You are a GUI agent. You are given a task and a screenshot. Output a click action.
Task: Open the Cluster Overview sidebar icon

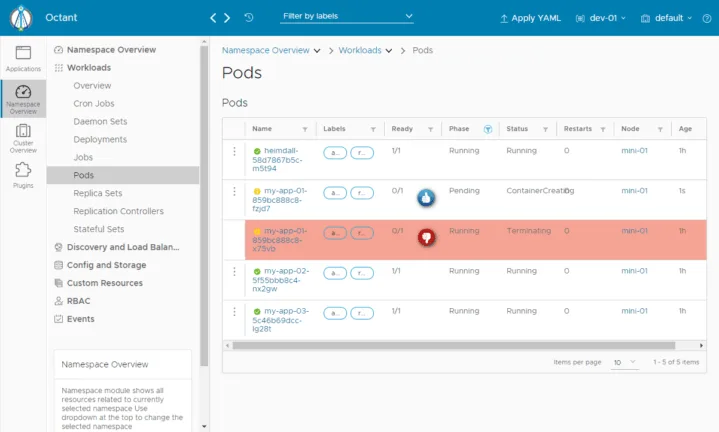click(x=23, y=138)
